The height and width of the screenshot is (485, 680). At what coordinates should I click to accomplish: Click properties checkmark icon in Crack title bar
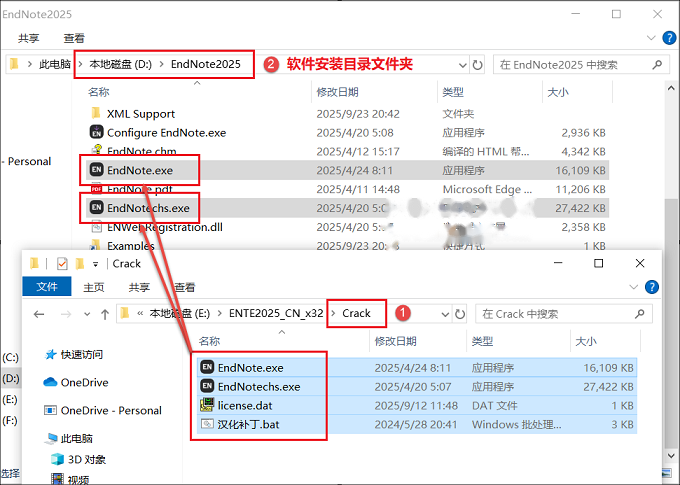(62, 263)
